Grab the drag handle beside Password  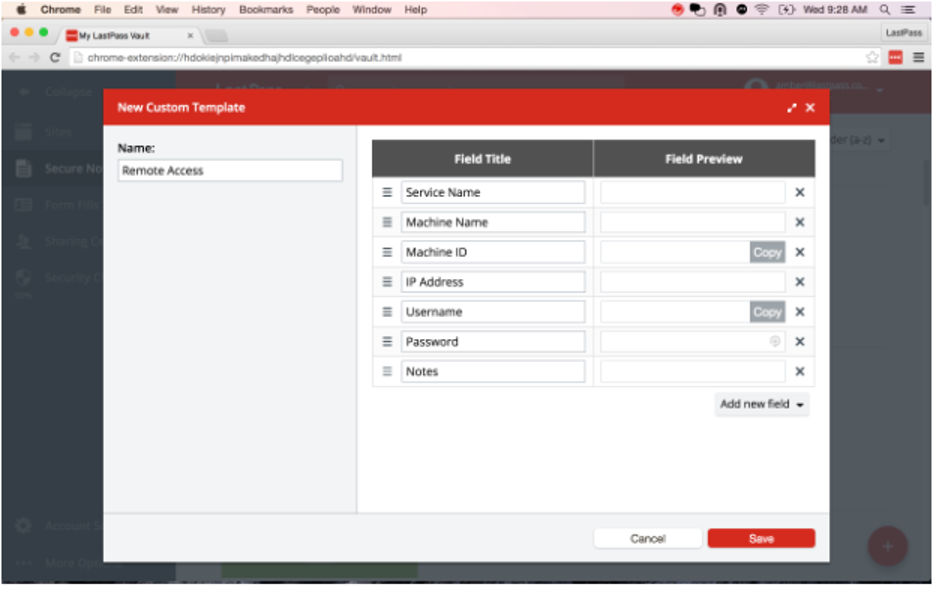[x=387, y=342]
